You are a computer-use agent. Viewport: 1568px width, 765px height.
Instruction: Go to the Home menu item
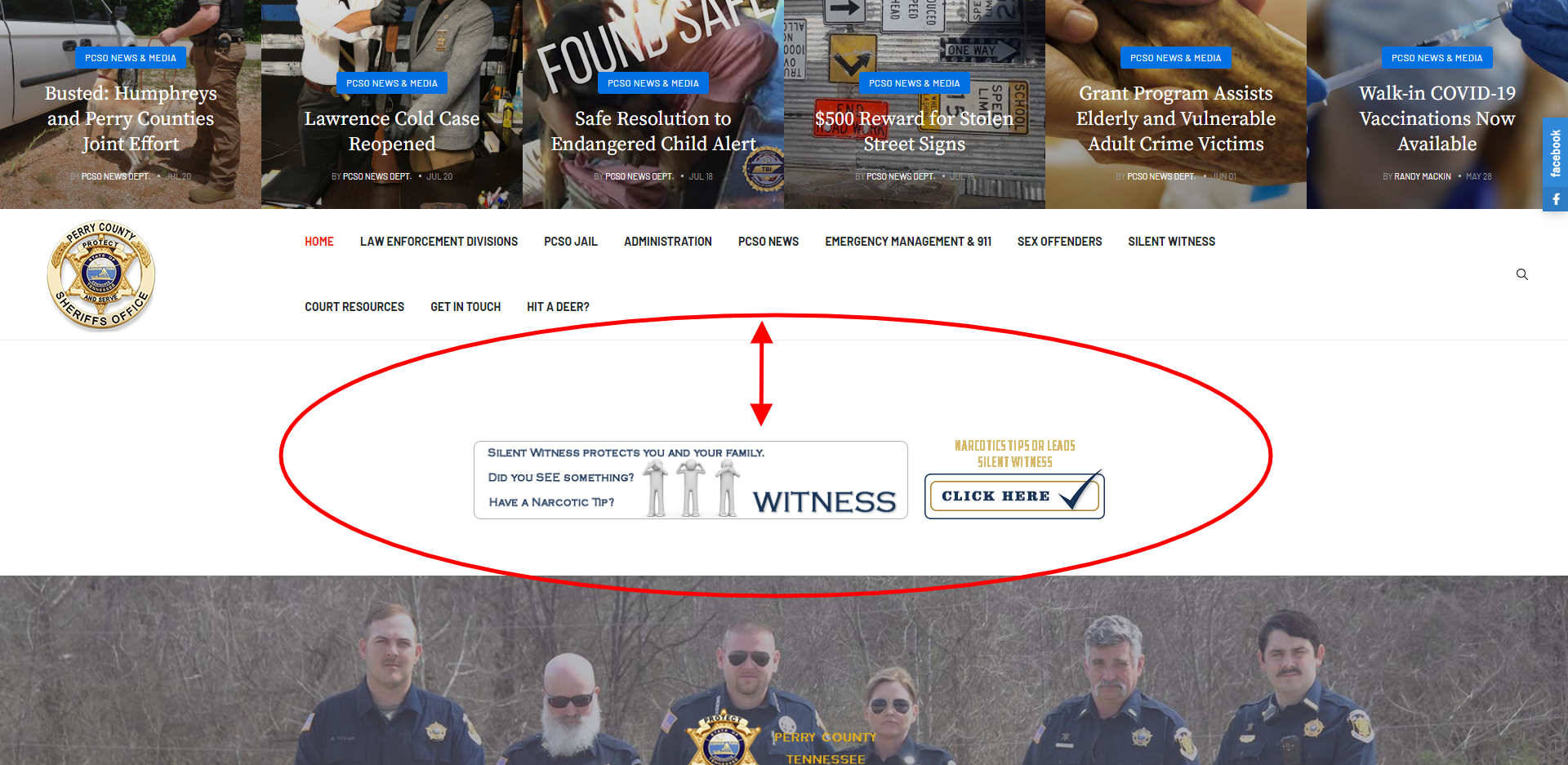click(319, 242)
